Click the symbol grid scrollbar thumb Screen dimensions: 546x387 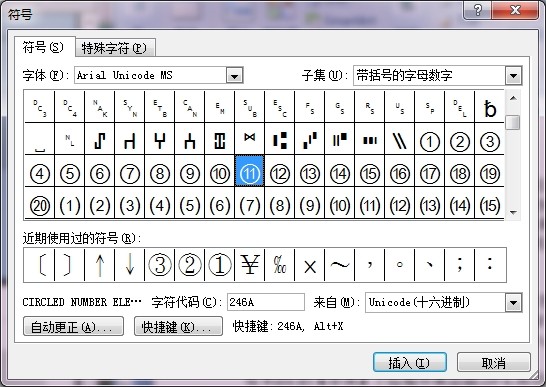click(x=513, y=122)
